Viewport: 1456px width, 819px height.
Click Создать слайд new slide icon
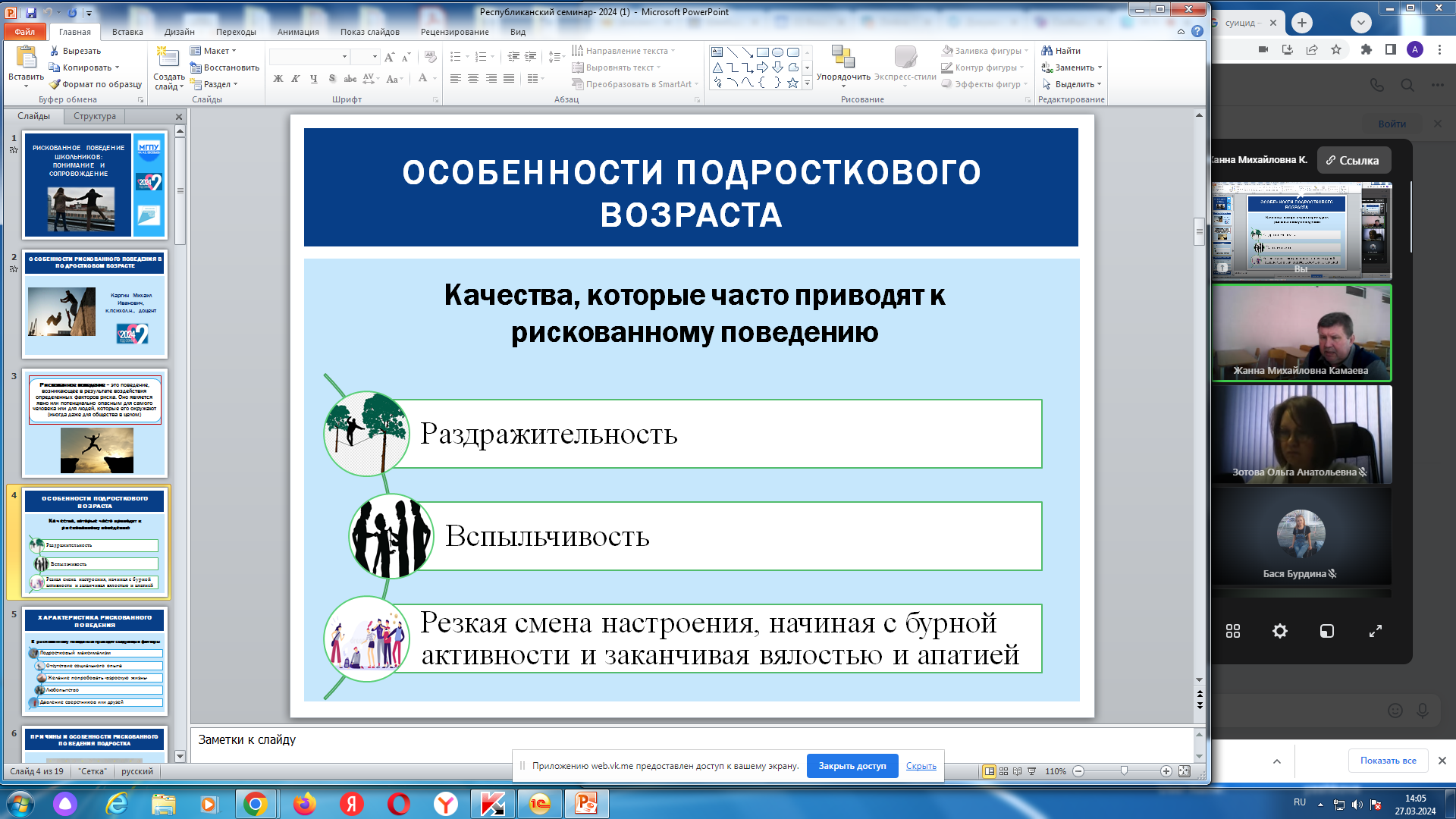click(168, 57)
